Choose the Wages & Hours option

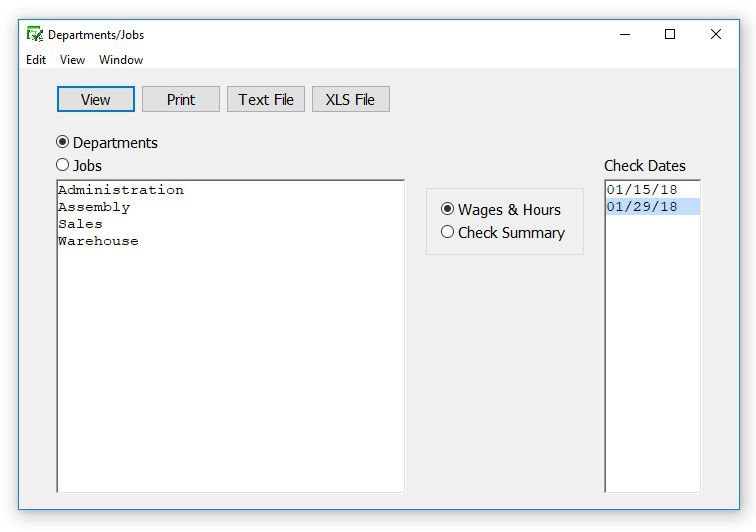448,209
